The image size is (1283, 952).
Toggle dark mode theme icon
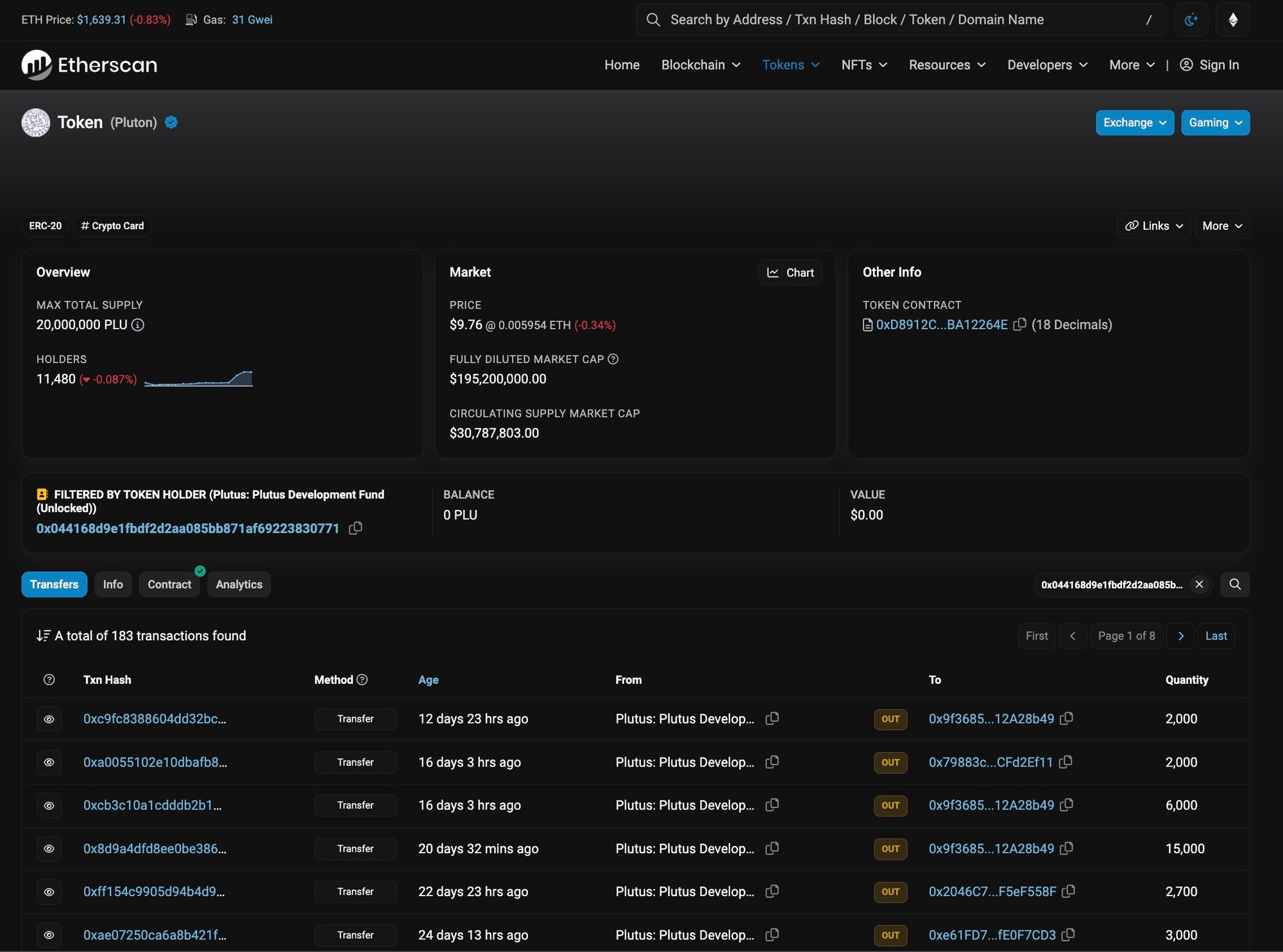click(1191, 20)
